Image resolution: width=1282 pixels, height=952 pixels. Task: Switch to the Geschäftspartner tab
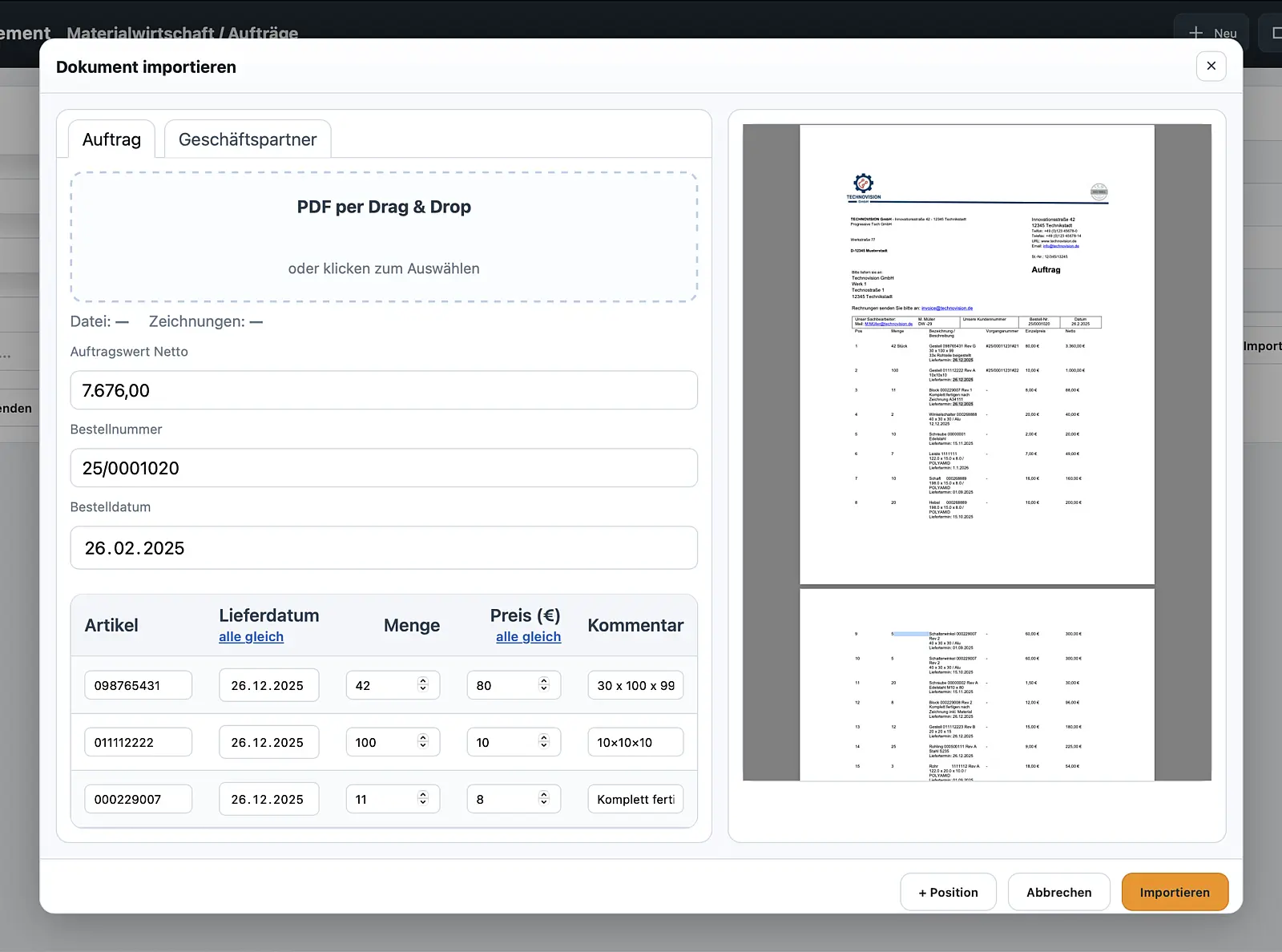247,139
